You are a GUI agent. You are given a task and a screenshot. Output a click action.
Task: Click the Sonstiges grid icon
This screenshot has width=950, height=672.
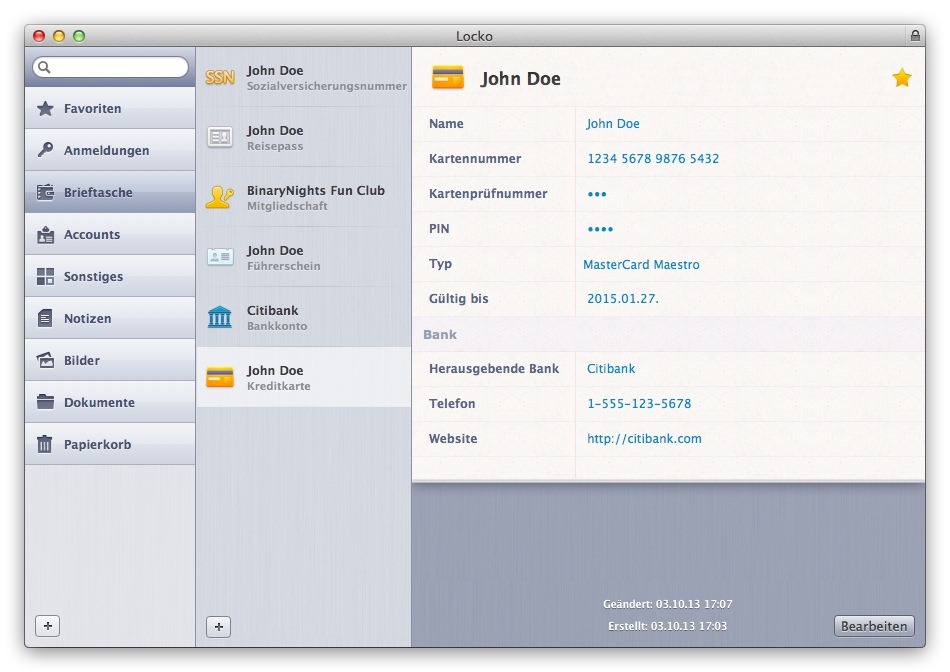click(x=45, y=276)
